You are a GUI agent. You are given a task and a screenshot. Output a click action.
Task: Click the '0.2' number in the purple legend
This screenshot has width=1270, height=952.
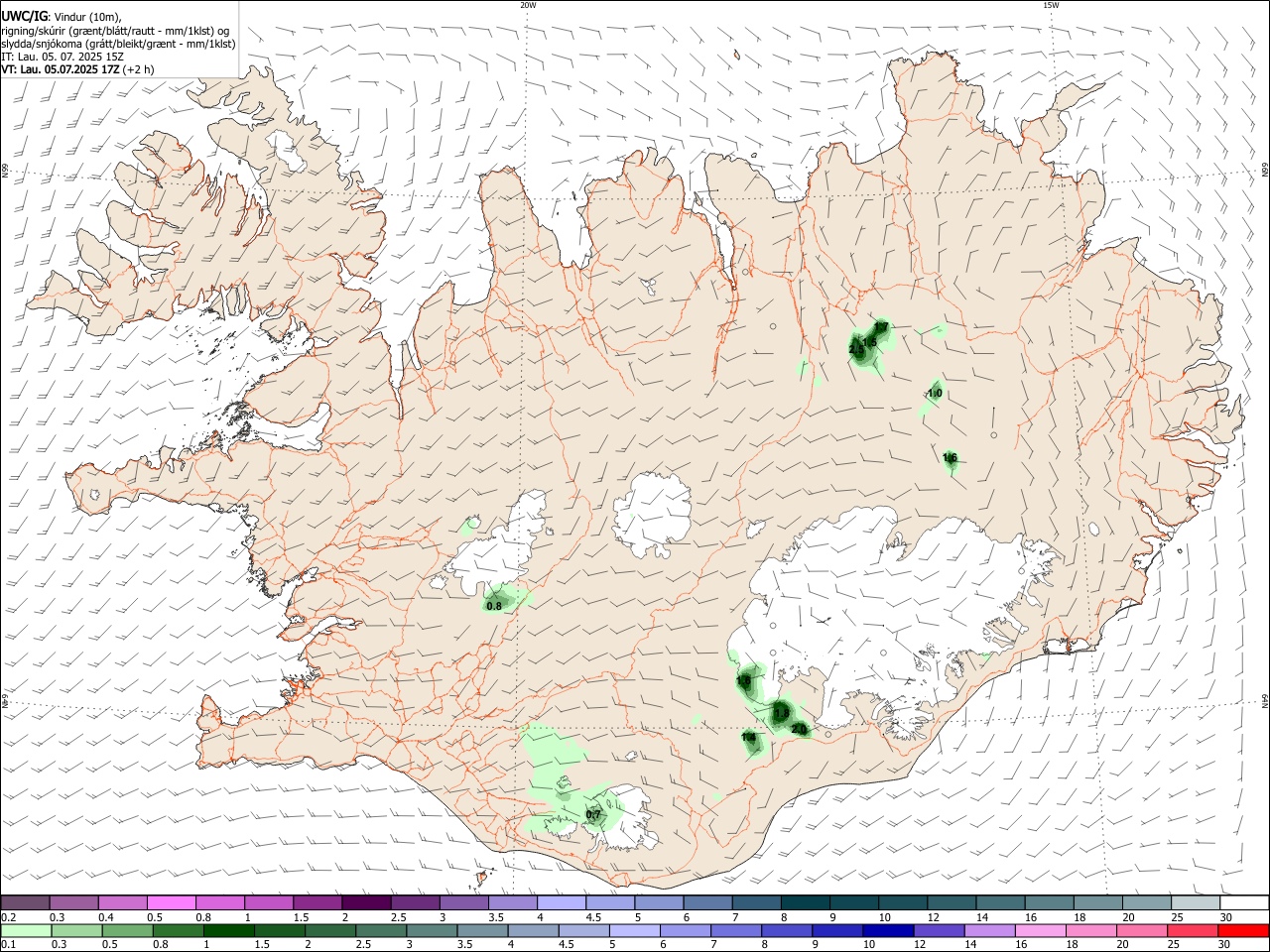tap(9, 917)
